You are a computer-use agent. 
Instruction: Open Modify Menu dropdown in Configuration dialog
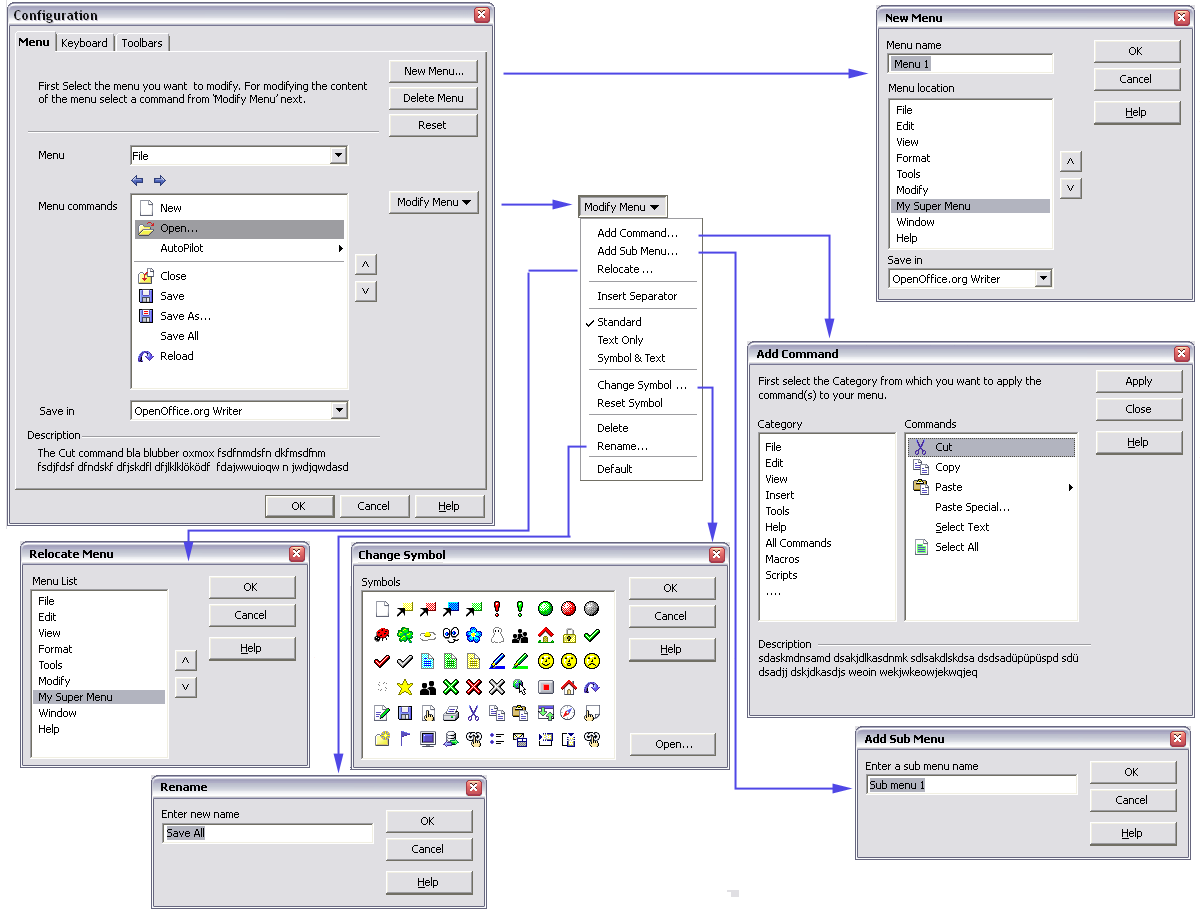(433, 202)
